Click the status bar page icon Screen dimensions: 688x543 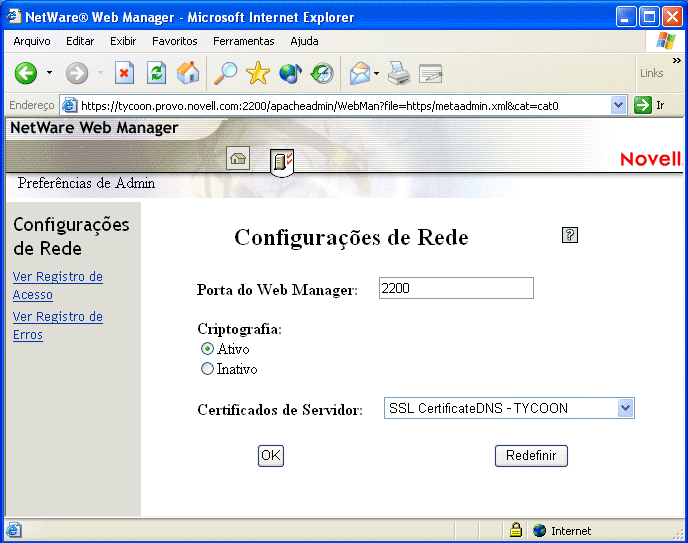[x=13, y=530]
